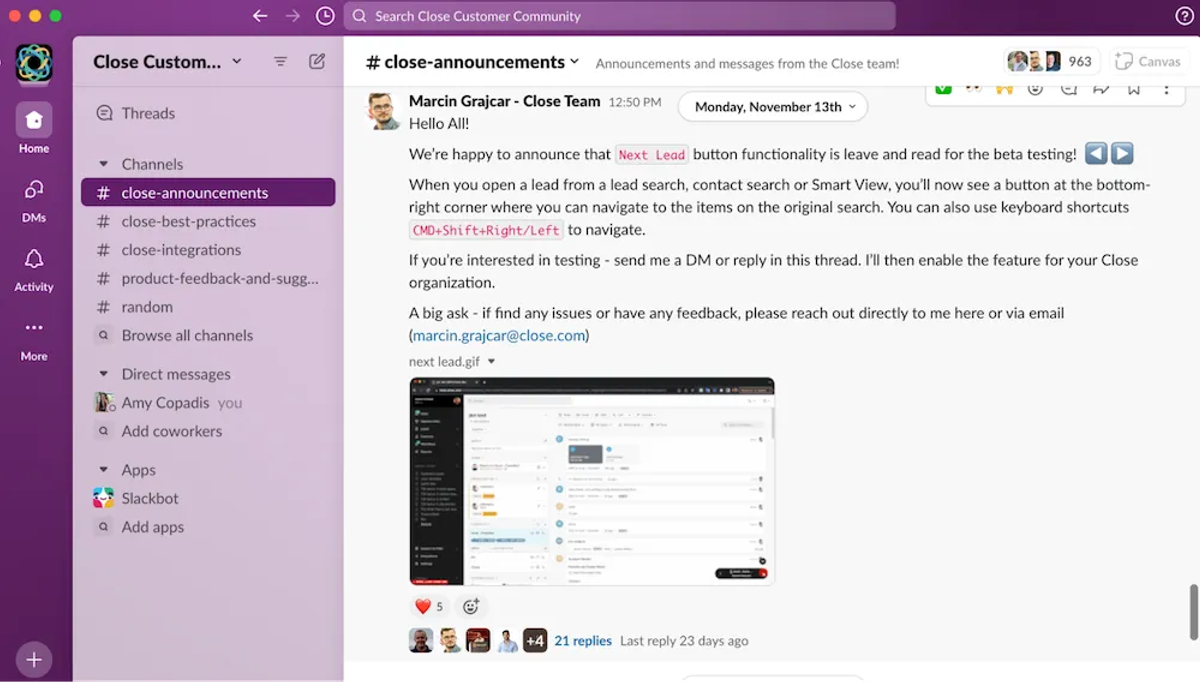Collapse the Direct messages section

[103, 374]
